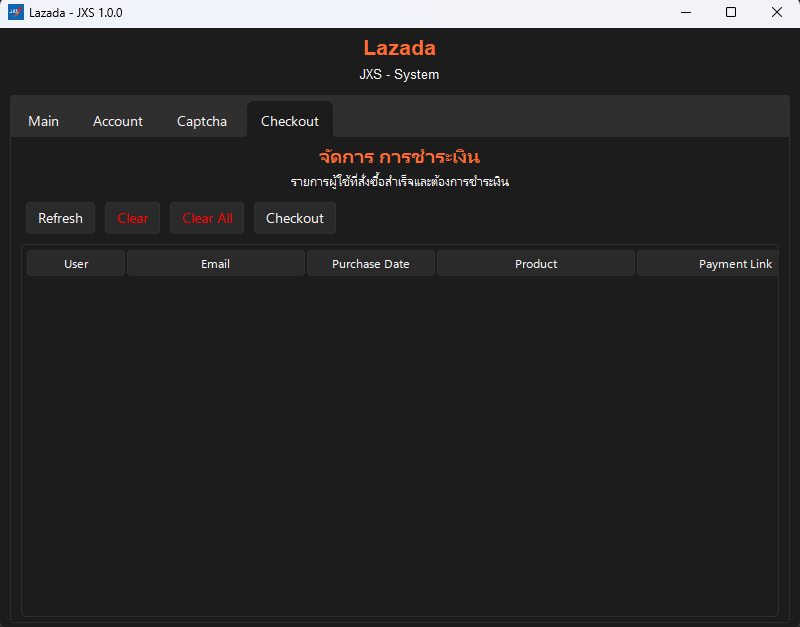
Task: Click the Lazada app icon in title bar
Action: tap(15, 13)
